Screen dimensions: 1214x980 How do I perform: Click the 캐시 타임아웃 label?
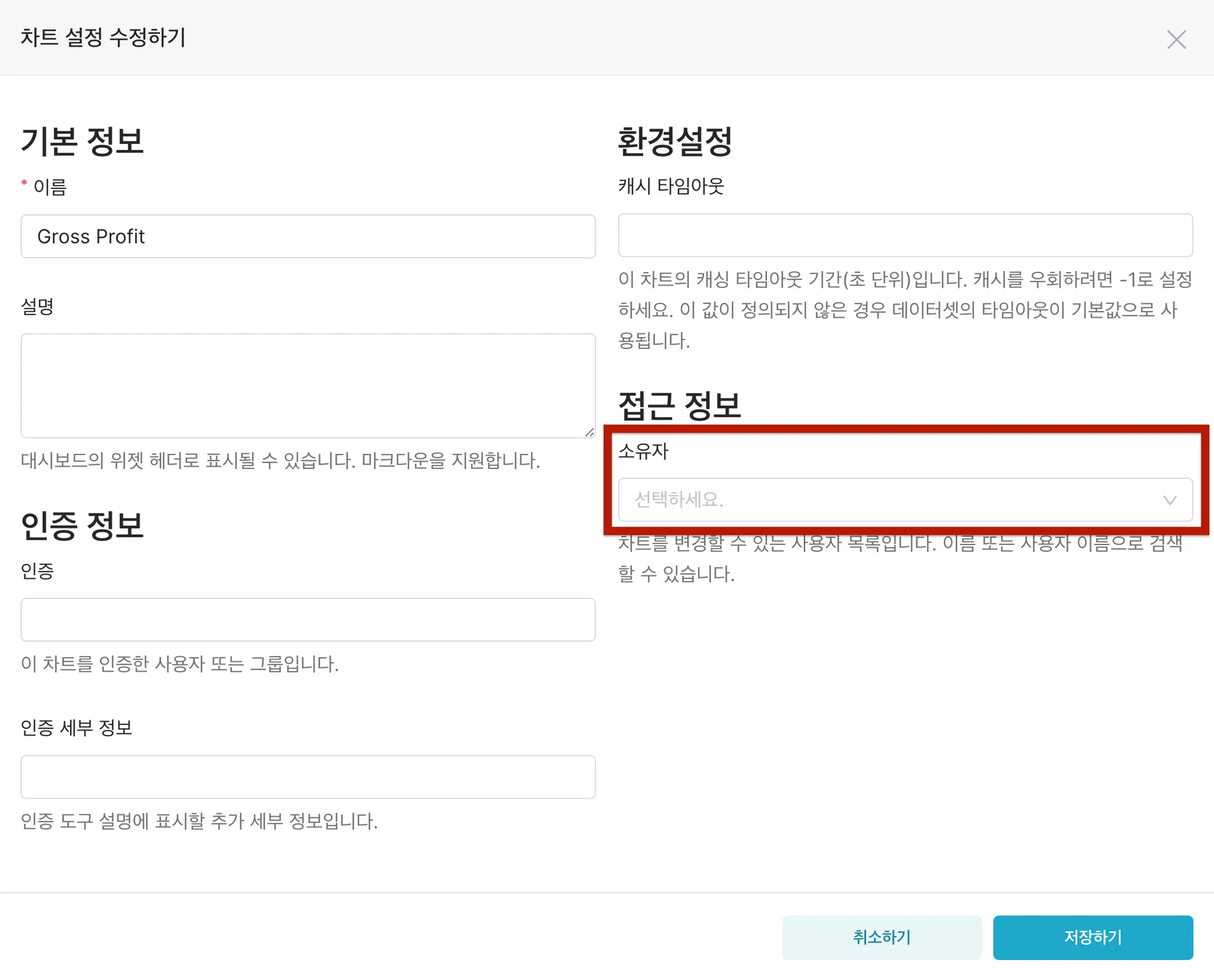[x=671, y=186]
